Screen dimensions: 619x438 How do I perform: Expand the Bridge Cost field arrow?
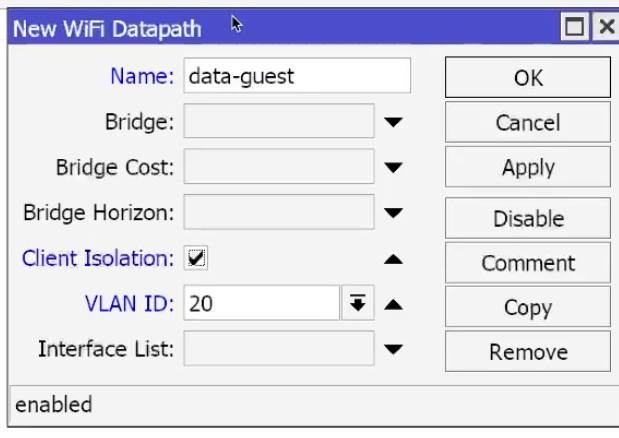(393, 168)
